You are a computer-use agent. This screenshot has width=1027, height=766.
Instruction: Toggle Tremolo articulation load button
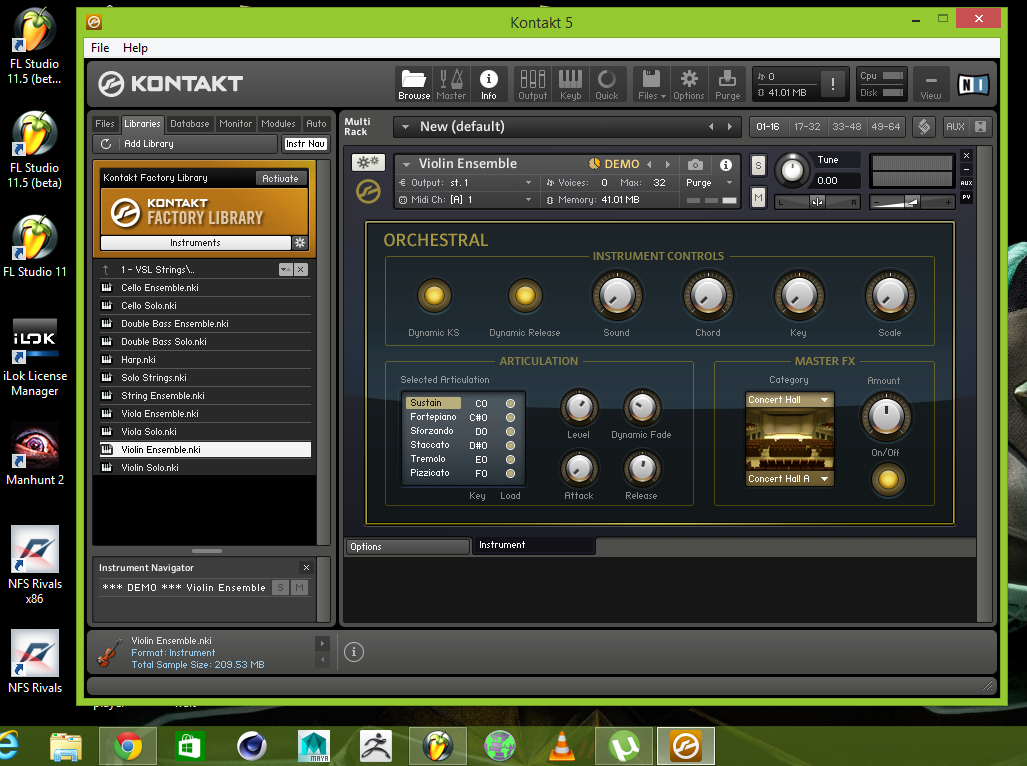(510, 460)
